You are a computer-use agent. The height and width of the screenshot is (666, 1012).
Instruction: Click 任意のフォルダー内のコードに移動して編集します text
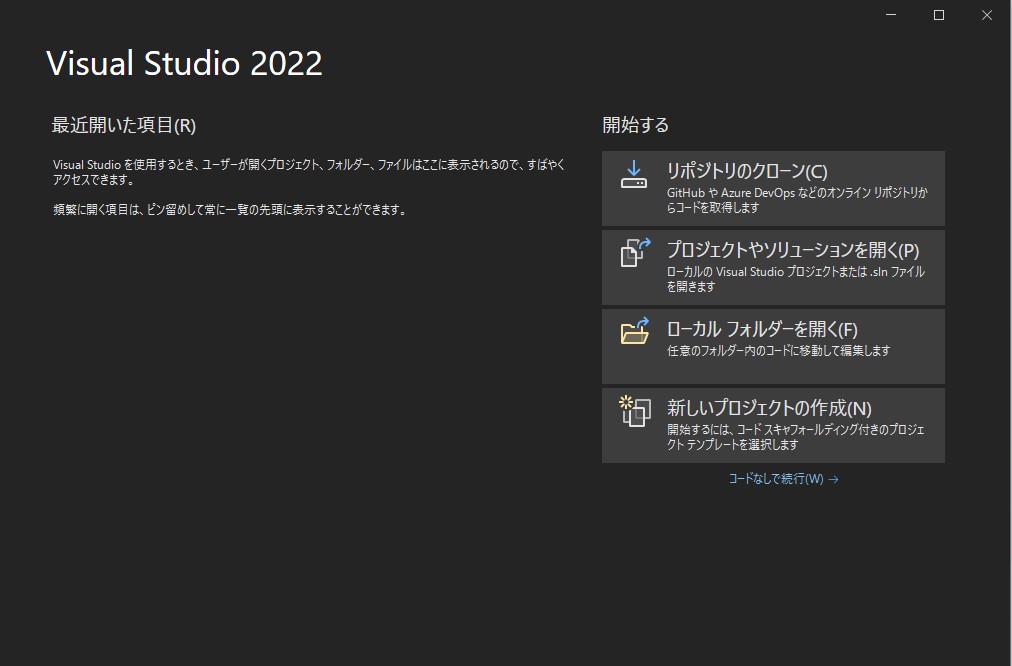click(778, 350)
